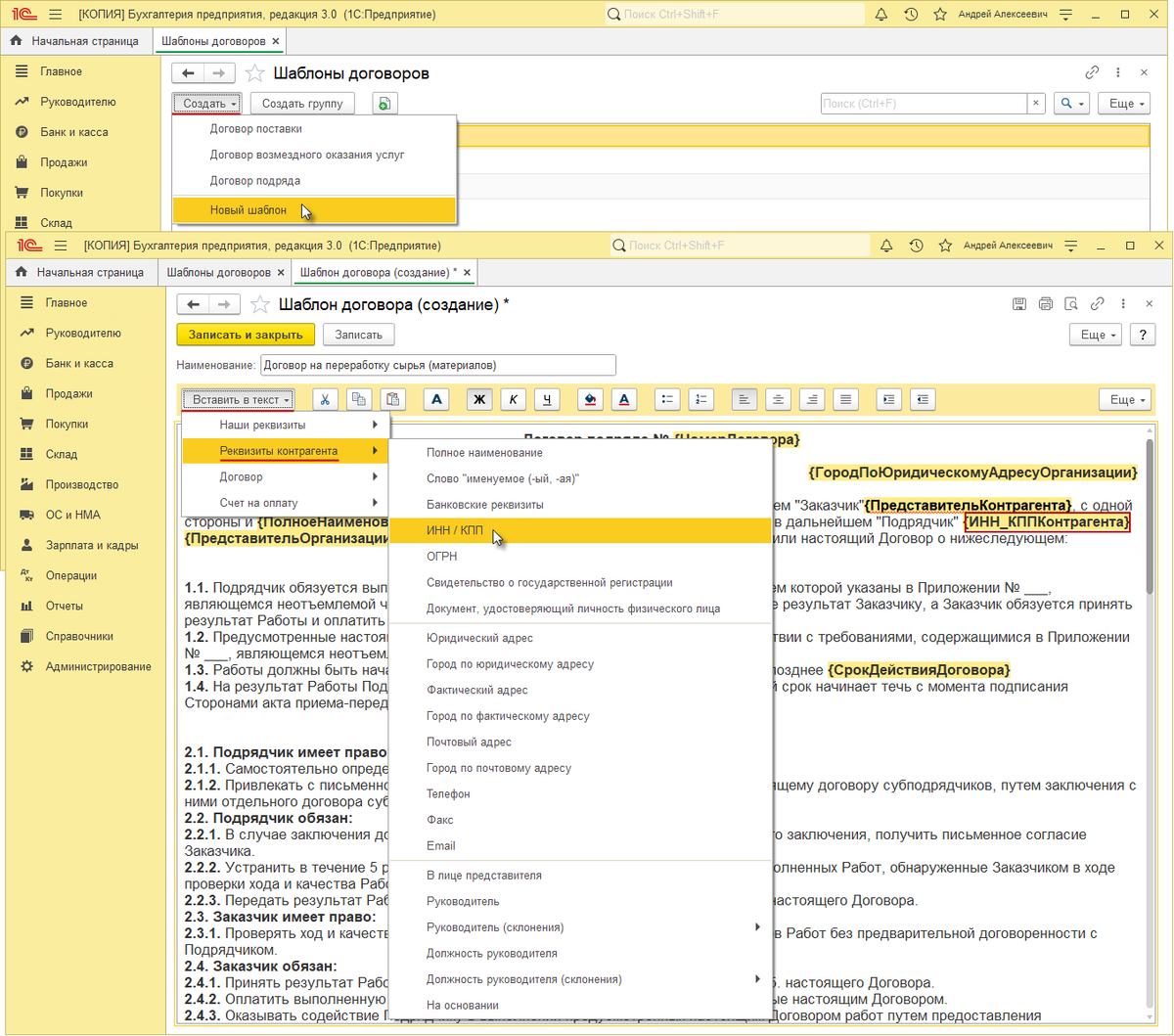Select Реквизиты контрагента menu item

click(286, 451)
